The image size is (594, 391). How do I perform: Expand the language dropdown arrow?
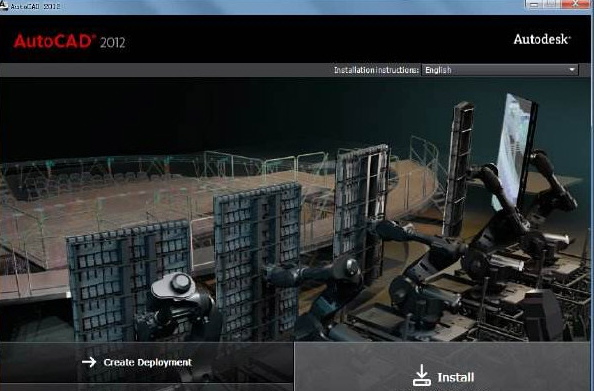point(572,70)
